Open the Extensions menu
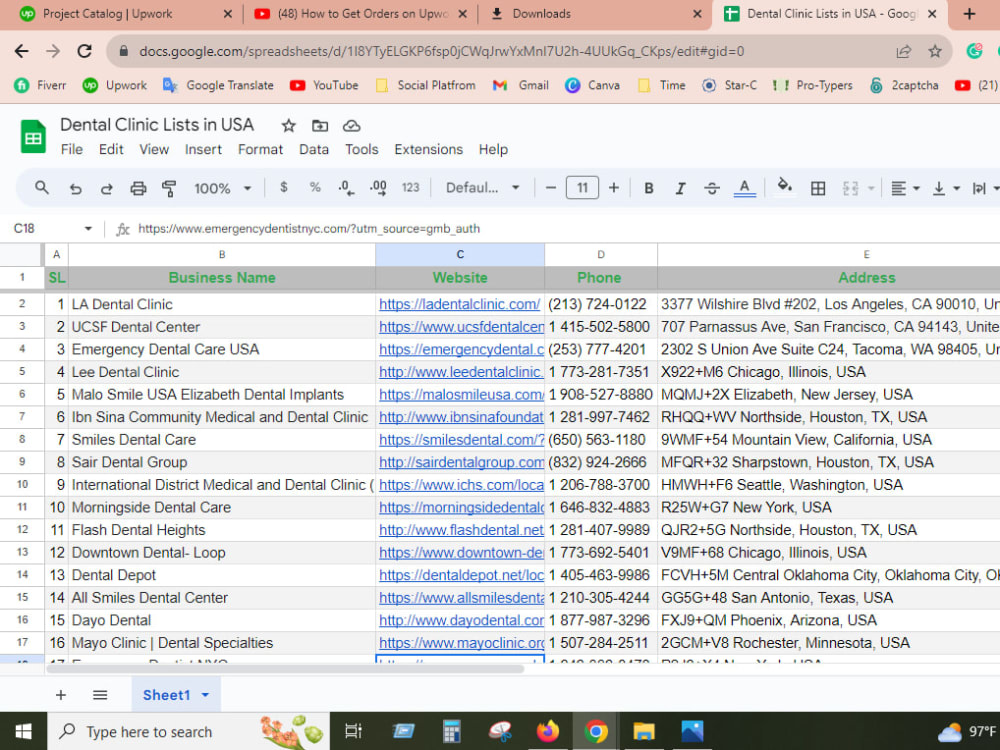 [429, 149]
